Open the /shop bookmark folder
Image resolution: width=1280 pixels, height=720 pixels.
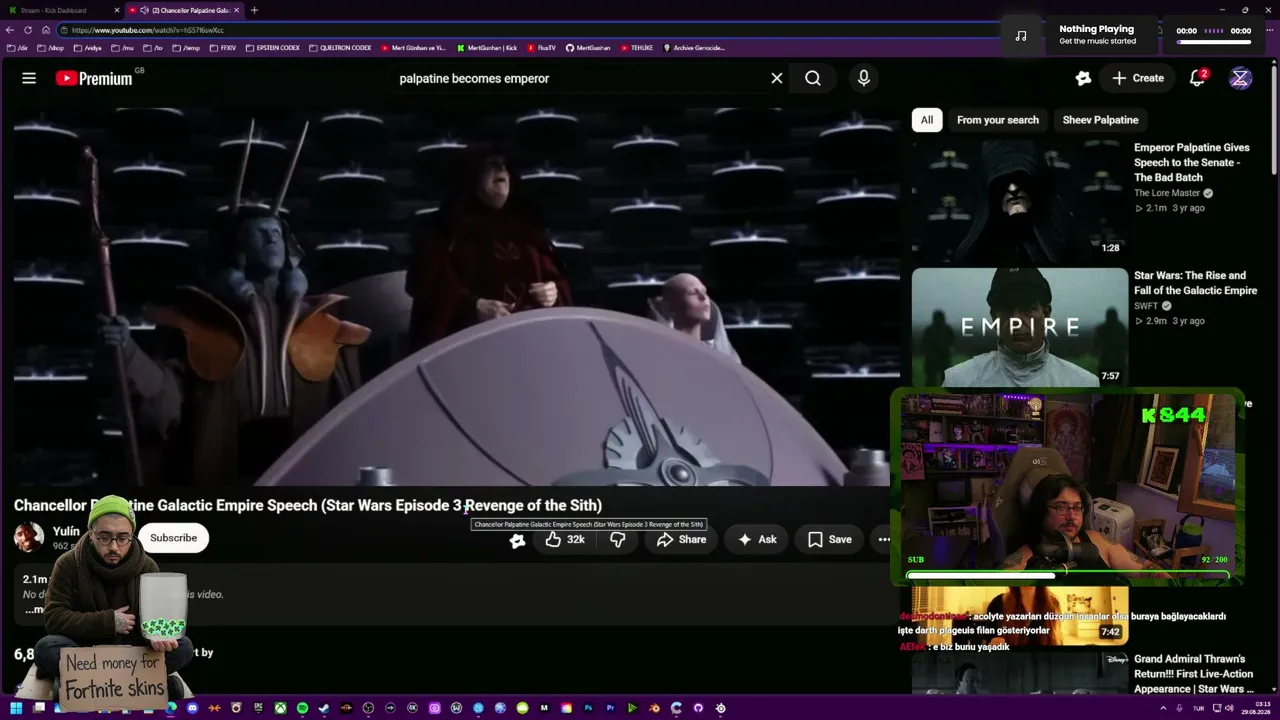51,48
